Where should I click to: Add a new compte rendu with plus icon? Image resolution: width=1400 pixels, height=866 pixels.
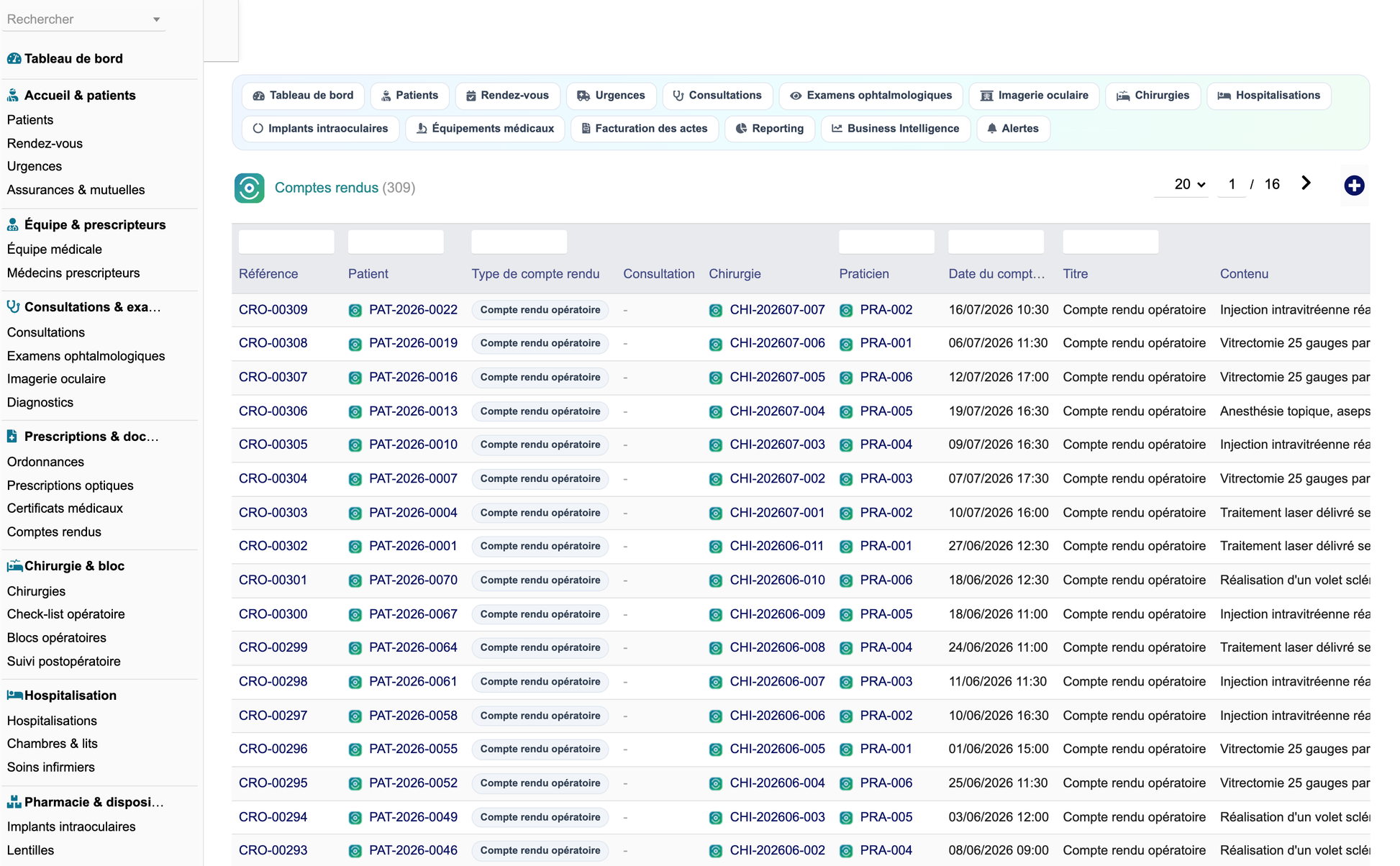point(1354,185)
